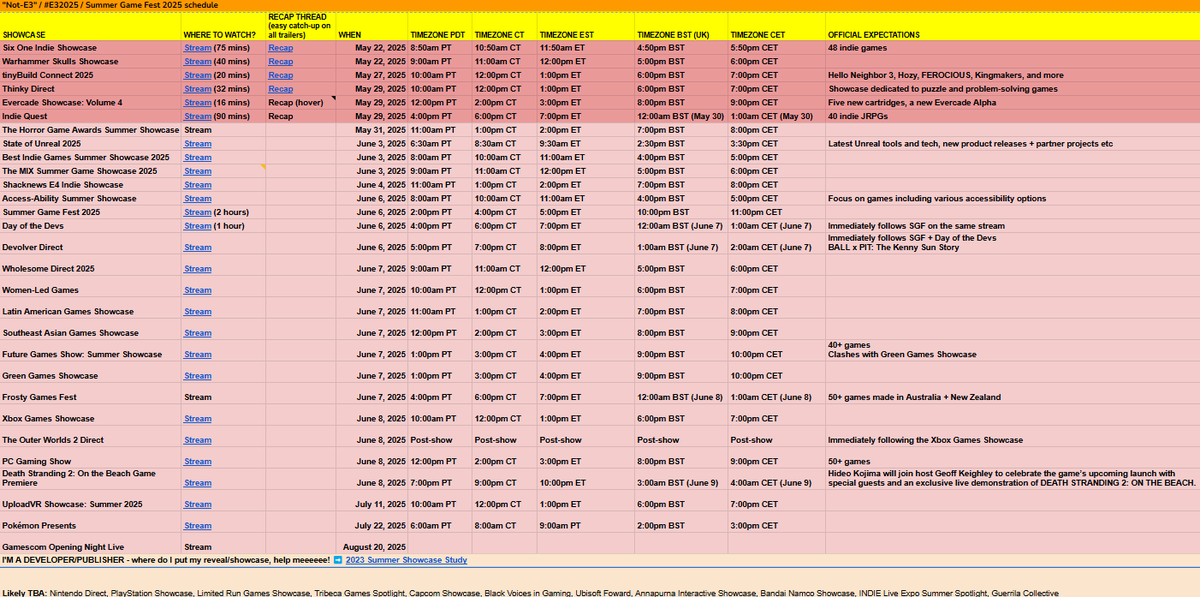Select the TIMEZONE EST header cell

[x=584, y=27]
